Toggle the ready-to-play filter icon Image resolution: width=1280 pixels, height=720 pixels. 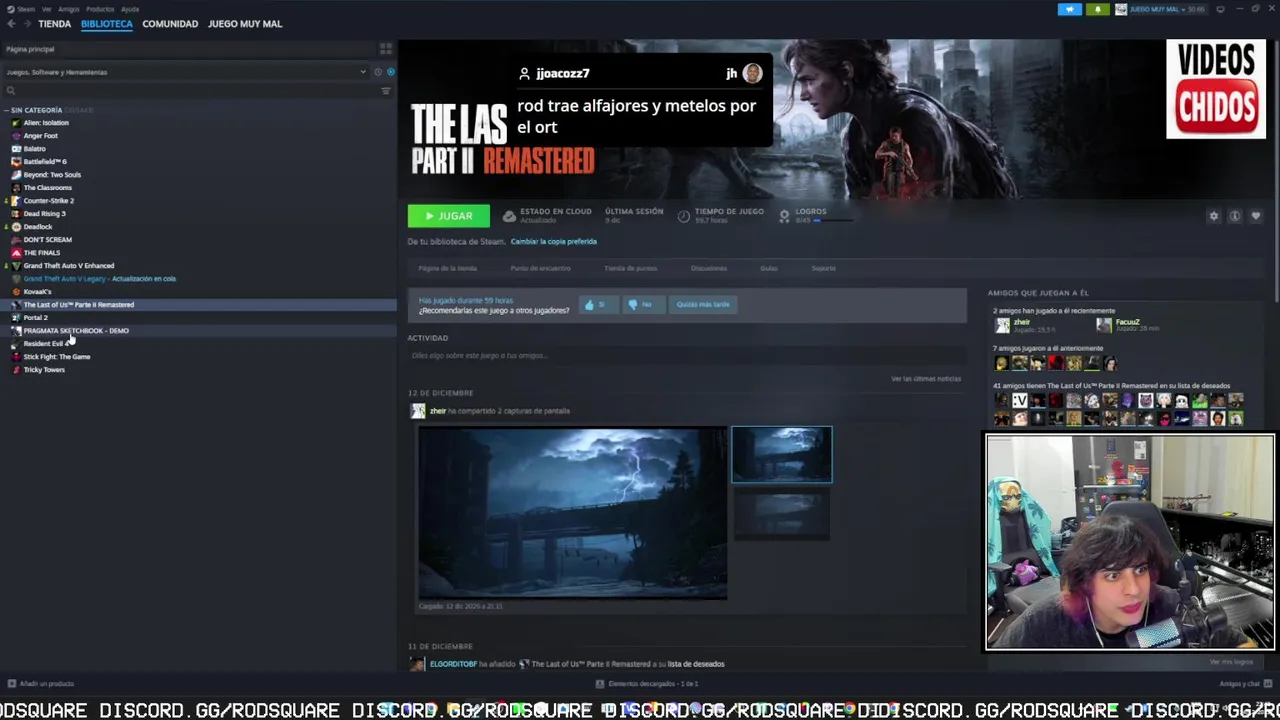[390, 72]
